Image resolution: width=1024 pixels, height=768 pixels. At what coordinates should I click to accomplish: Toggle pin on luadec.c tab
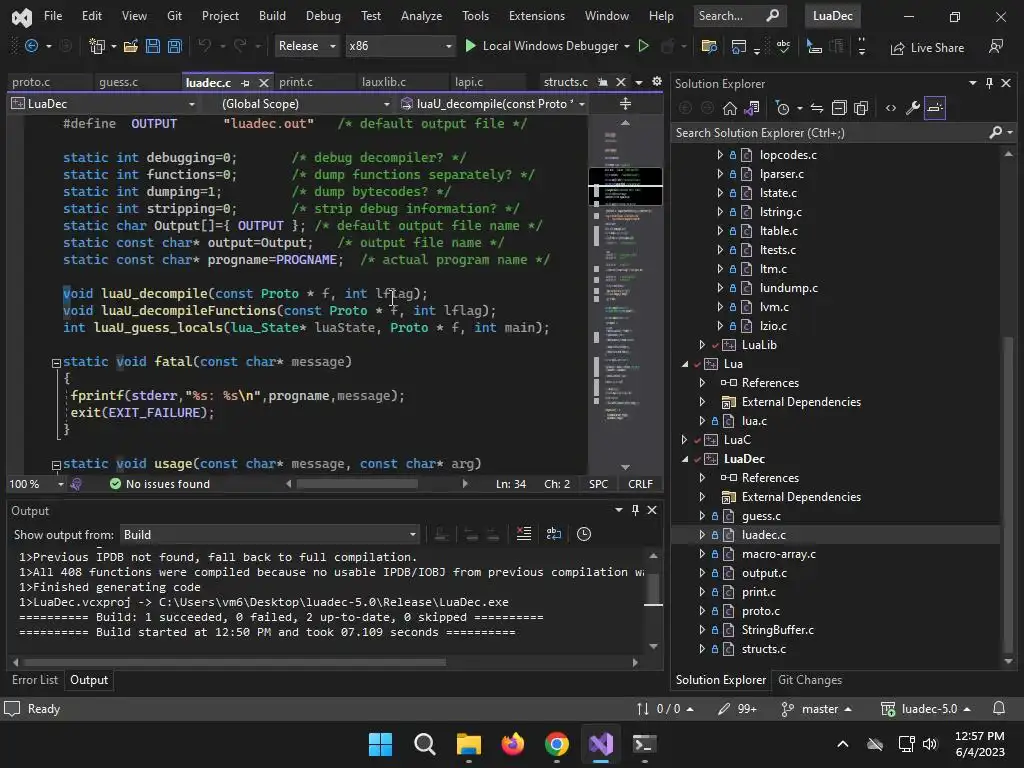pos(246,83)
